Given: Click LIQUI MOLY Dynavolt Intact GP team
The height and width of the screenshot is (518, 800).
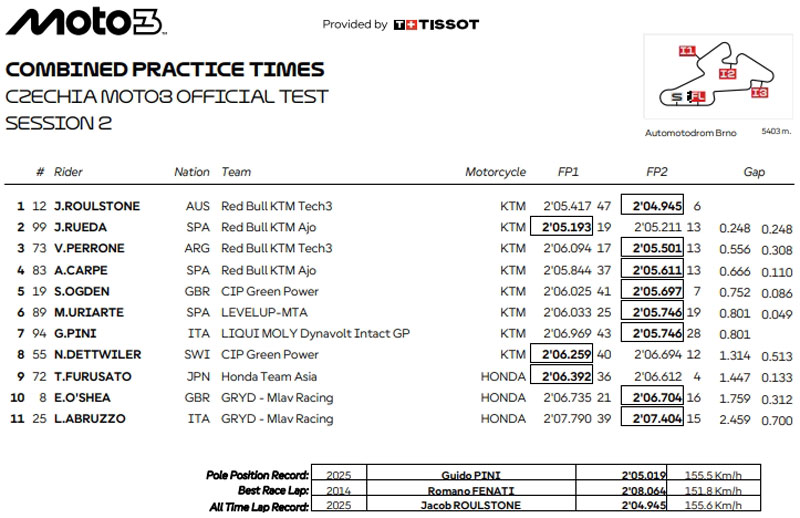Looking at the screenshot, I should pyautogui.click(x=315, y=334).
